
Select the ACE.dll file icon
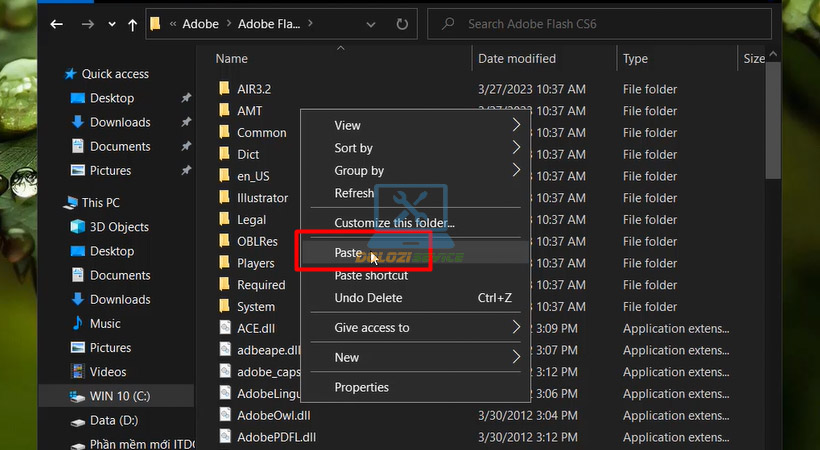coord(225,329)
